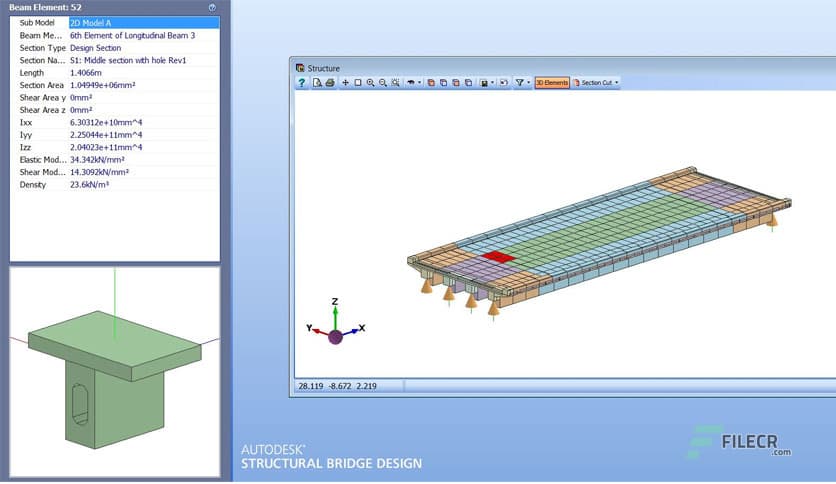Click the 'Design Section' value
The image size is (836, 484).
(x=95, y=47)
